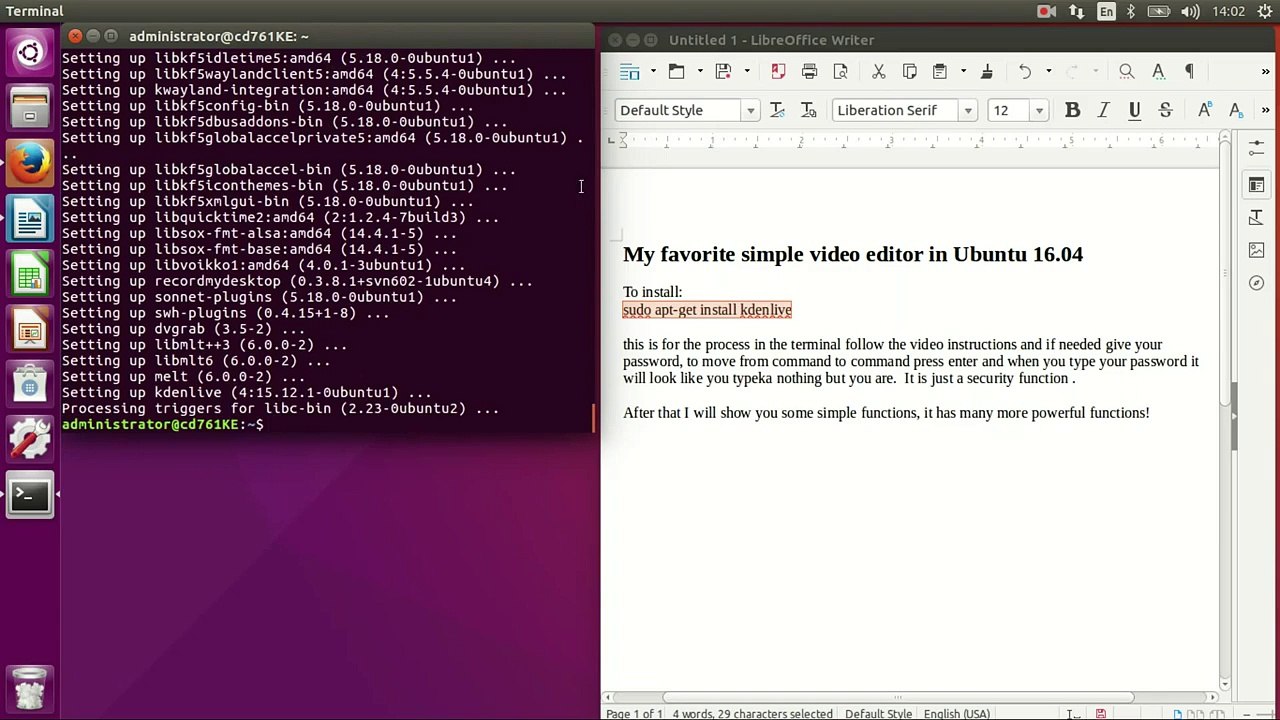Click the Font Name input field
This screenshot has width=1280, height=720.
coord(895,110)
